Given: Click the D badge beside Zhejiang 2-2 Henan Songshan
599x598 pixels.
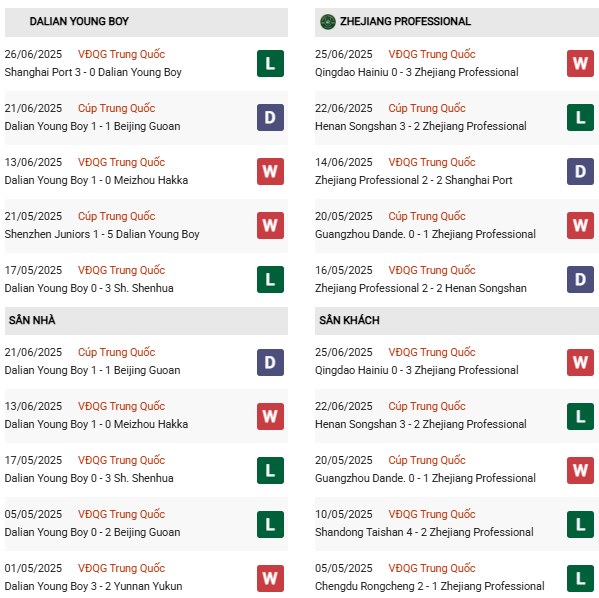Looking at the screenshot, I should point(580,279).
